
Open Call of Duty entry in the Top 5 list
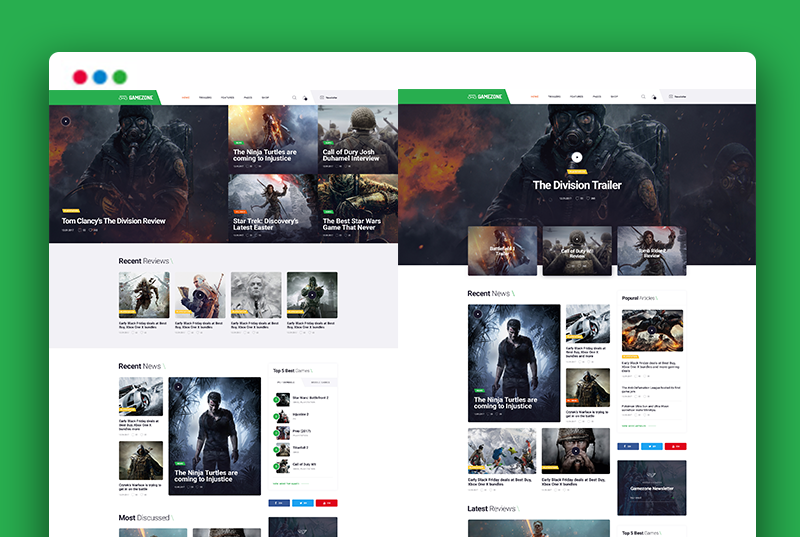(304, 465)
